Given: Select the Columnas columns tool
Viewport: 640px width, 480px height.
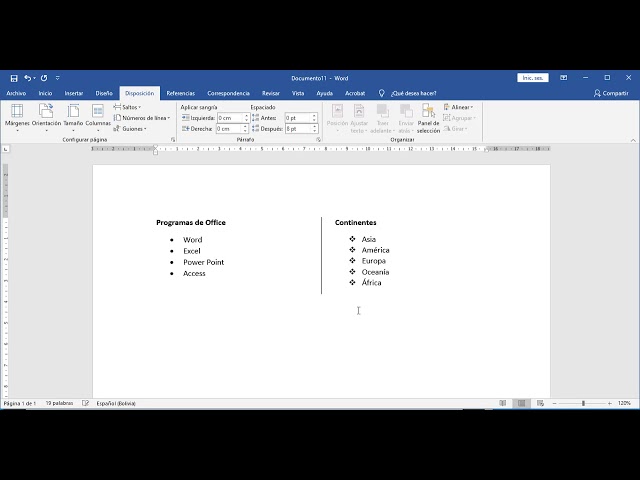Looking at the screenshot, I should 98,115.
